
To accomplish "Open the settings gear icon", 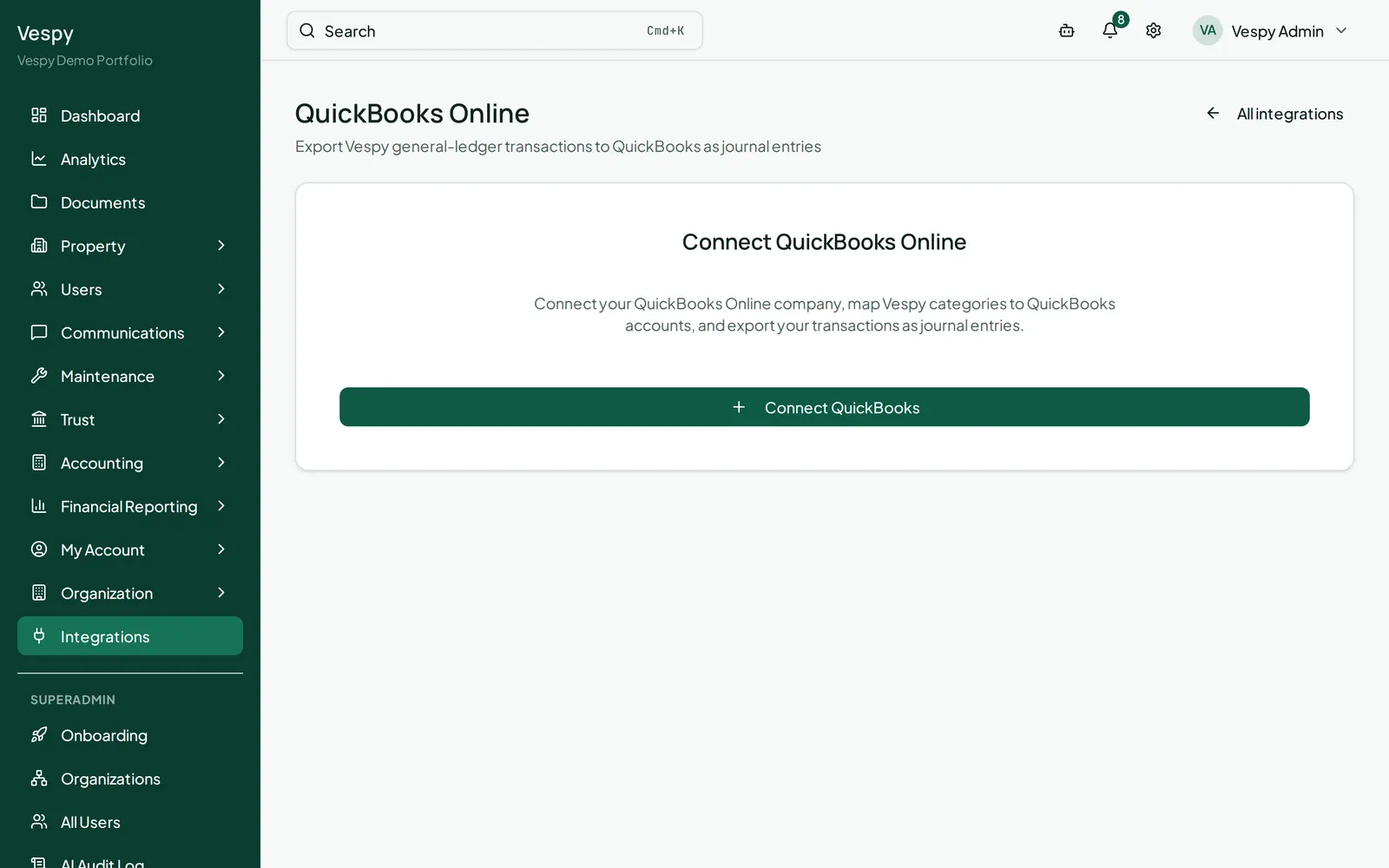I will [x=1154, y=30].
